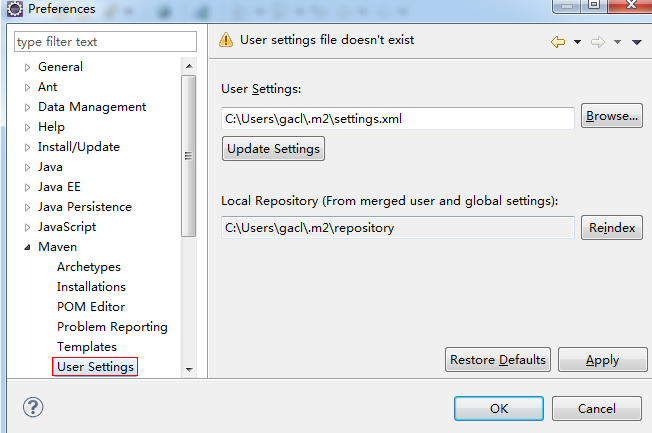This screenshot has width=652, height=433.
Task: Open the forward history dropdown arrow
Action: 617,42
